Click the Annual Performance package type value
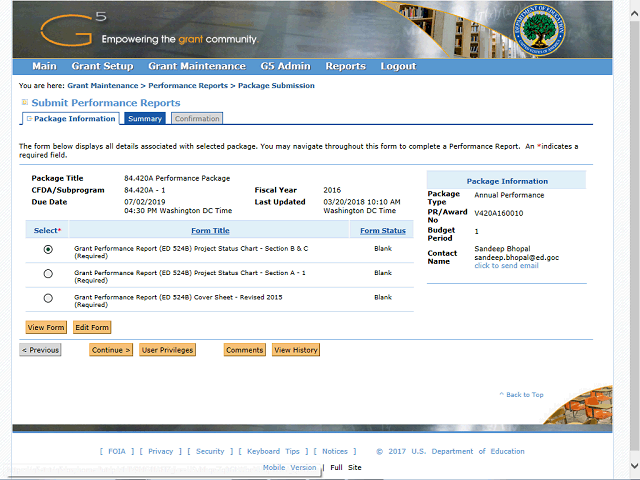This screenshot has height=480, width=640. click(509, 195)
